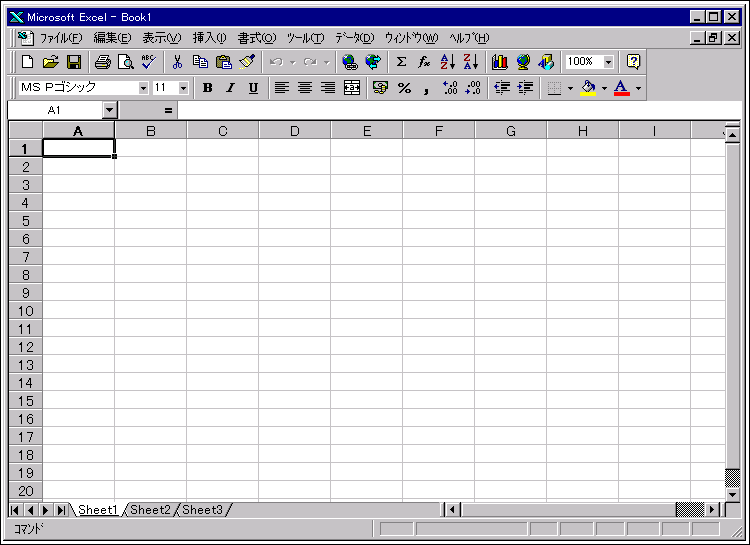Sort descending with the Z-A icon
Viewport: 750px width, 545px height.
471,62
